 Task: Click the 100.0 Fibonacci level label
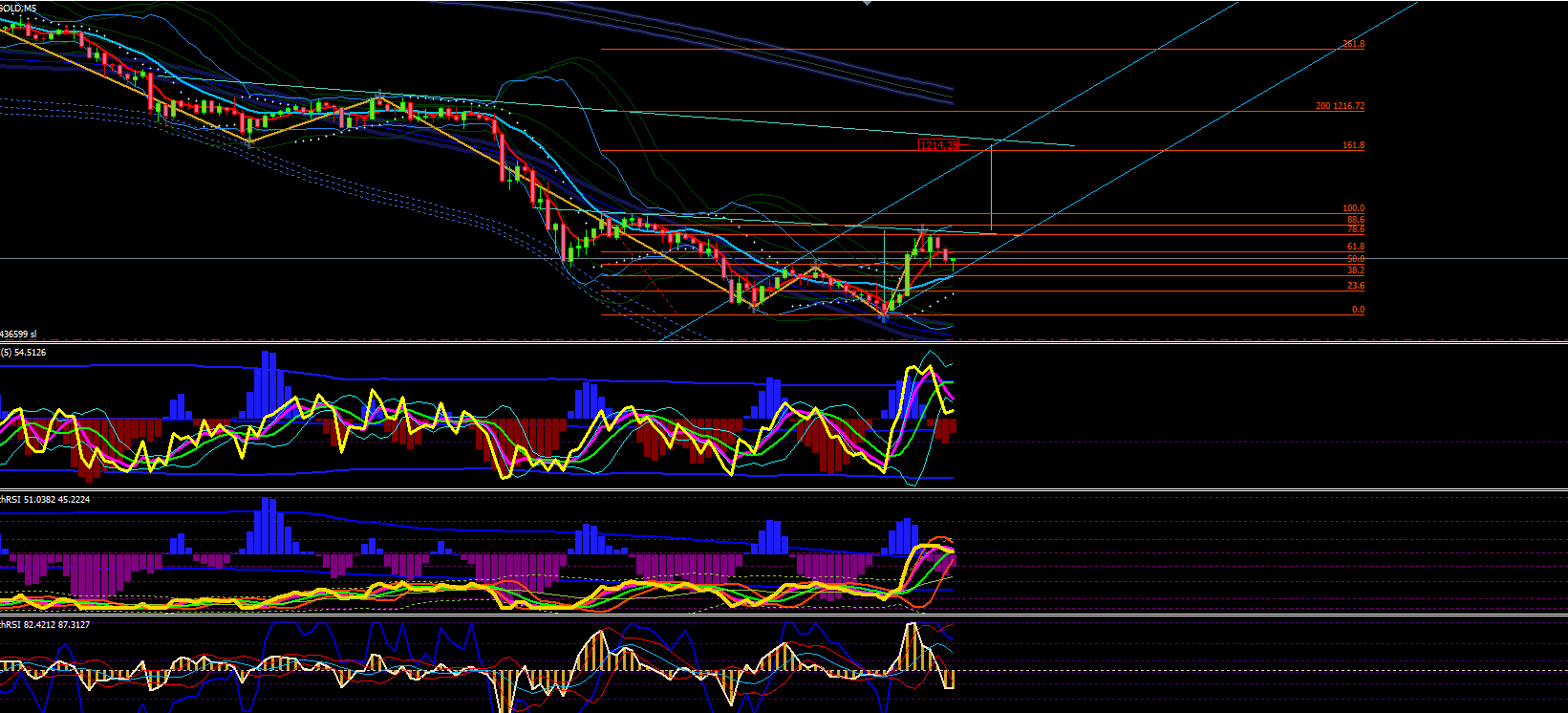tap(1353, 208)
